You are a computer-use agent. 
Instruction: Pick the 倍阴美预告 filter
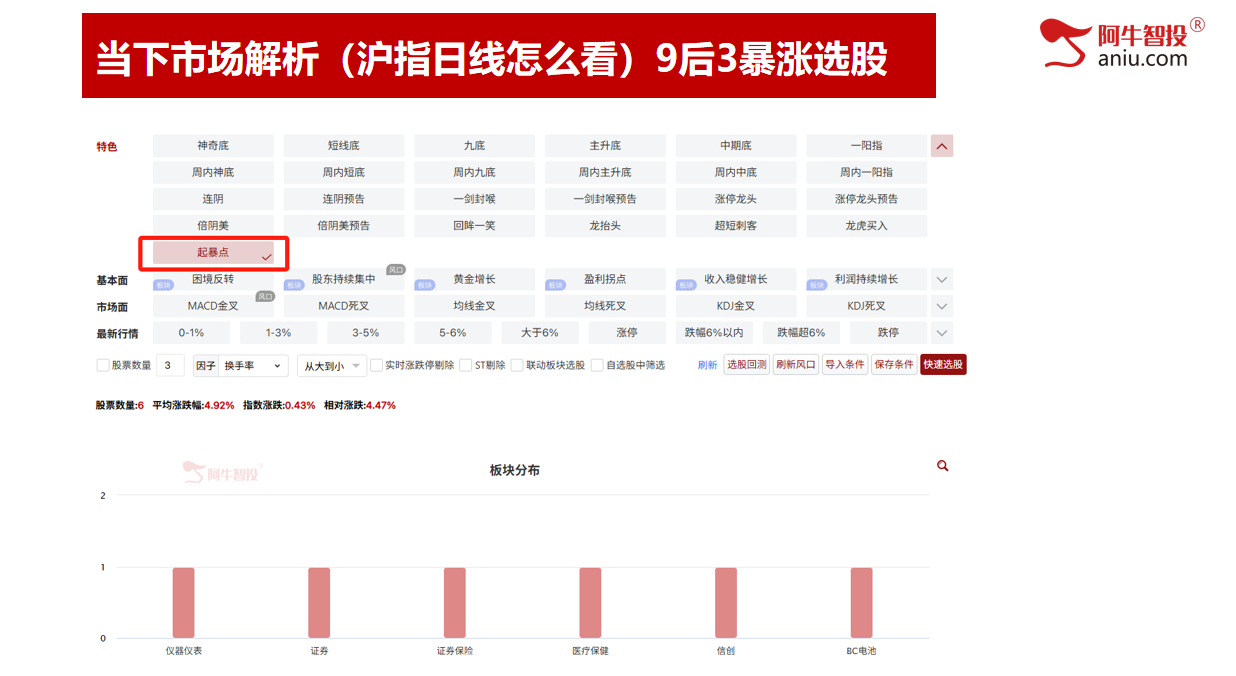[x=344, y=226]
